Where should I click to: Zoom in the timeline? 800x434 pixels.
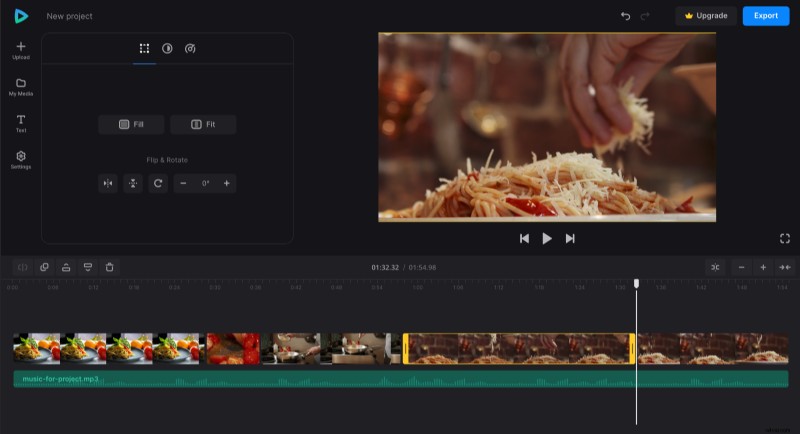coord(763,267)
